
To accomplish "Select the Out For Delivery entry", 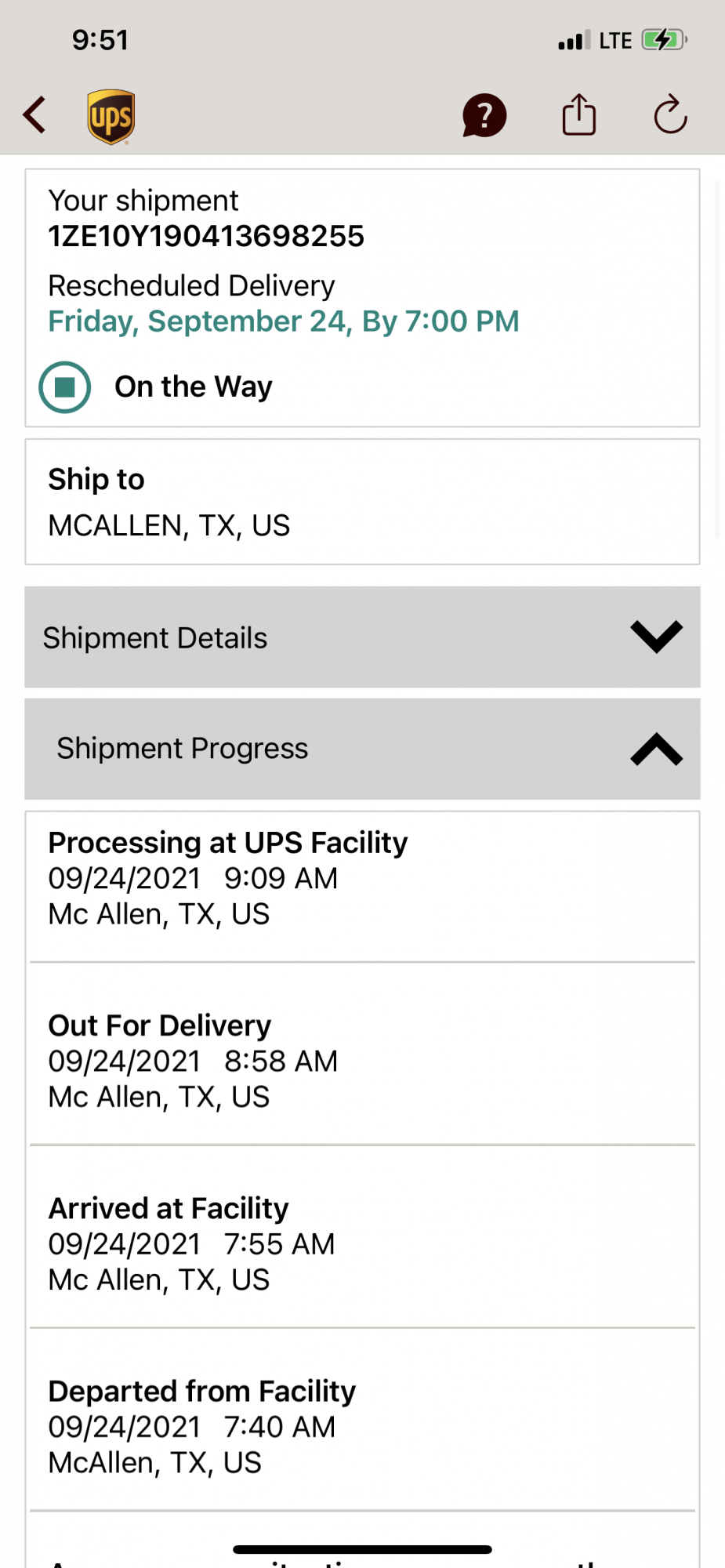I will click(x=193, y=1061).
